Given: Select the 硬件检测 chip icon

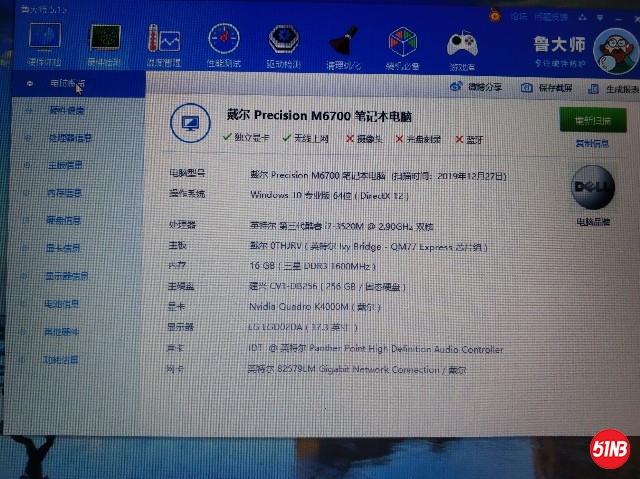Looking at the screenshot, I should coord(104,40).
